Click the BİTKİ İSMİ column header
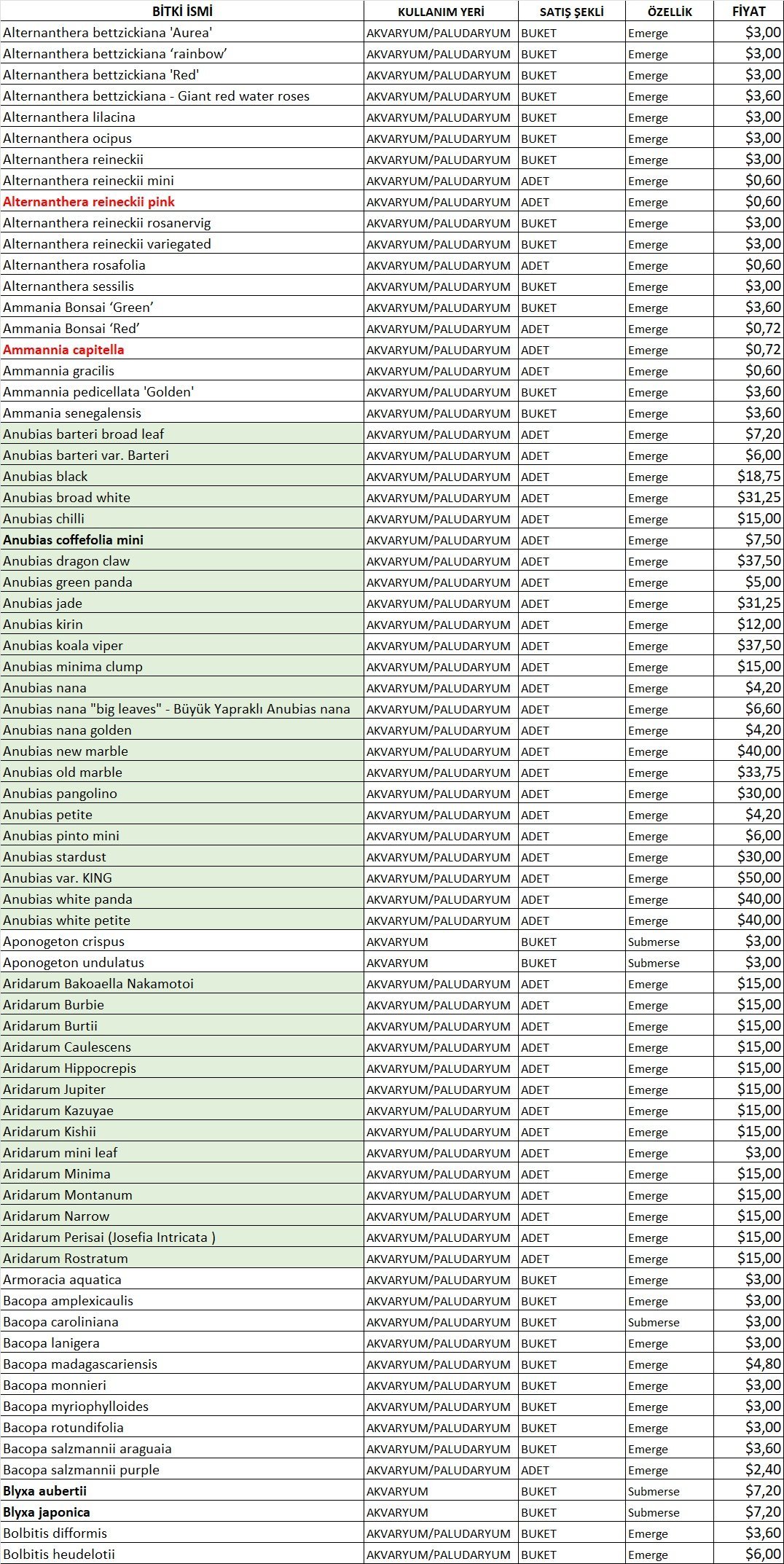Screen dimensions: 784x1564 (182, 11)
